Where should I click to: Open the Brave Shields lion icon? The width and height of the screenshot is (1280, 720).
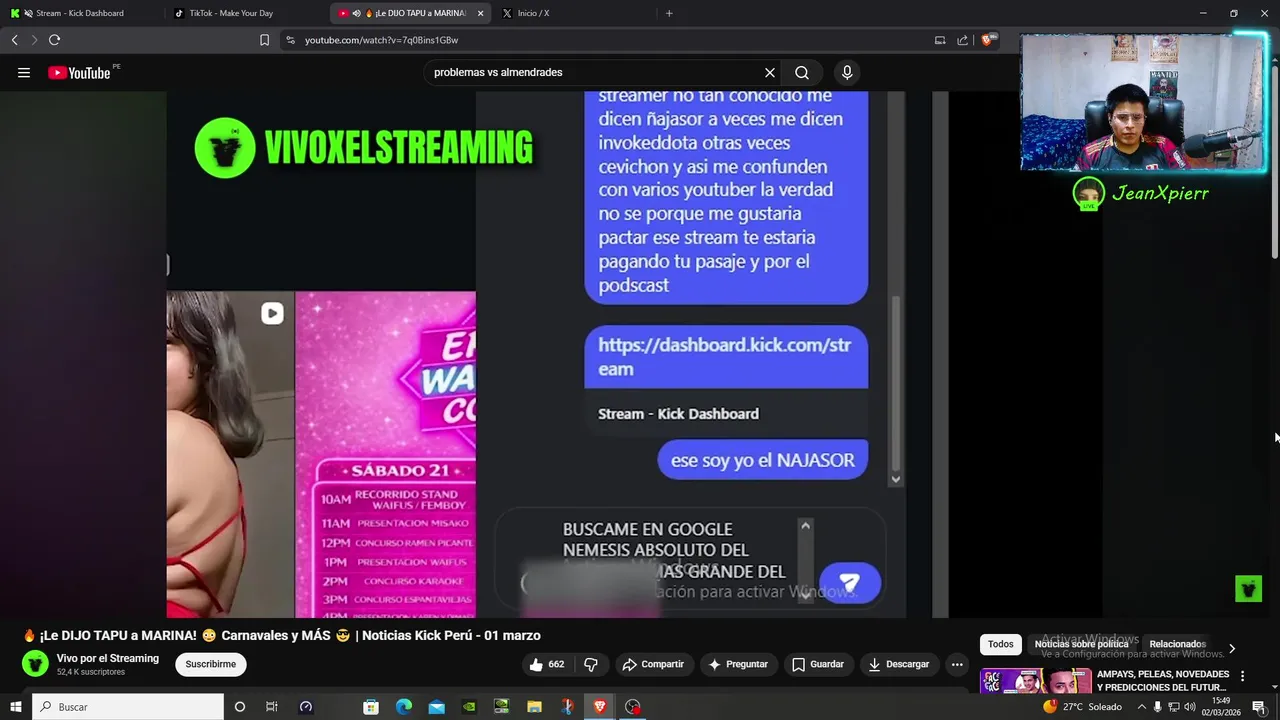point(987,40)
